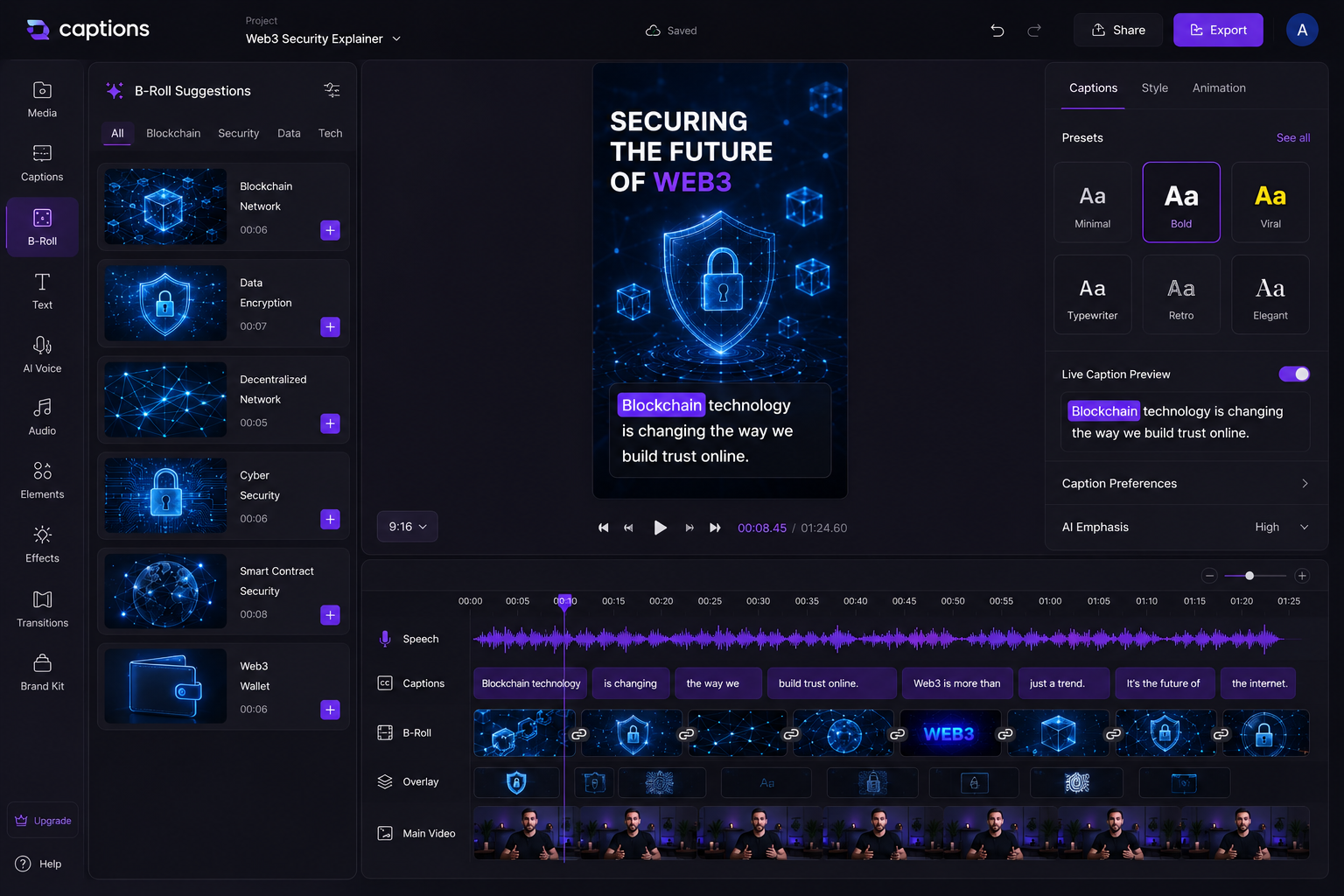This screenshot has height=896, width=1344.
Task: Skip to start of video
Action: (x=603, y=528)
